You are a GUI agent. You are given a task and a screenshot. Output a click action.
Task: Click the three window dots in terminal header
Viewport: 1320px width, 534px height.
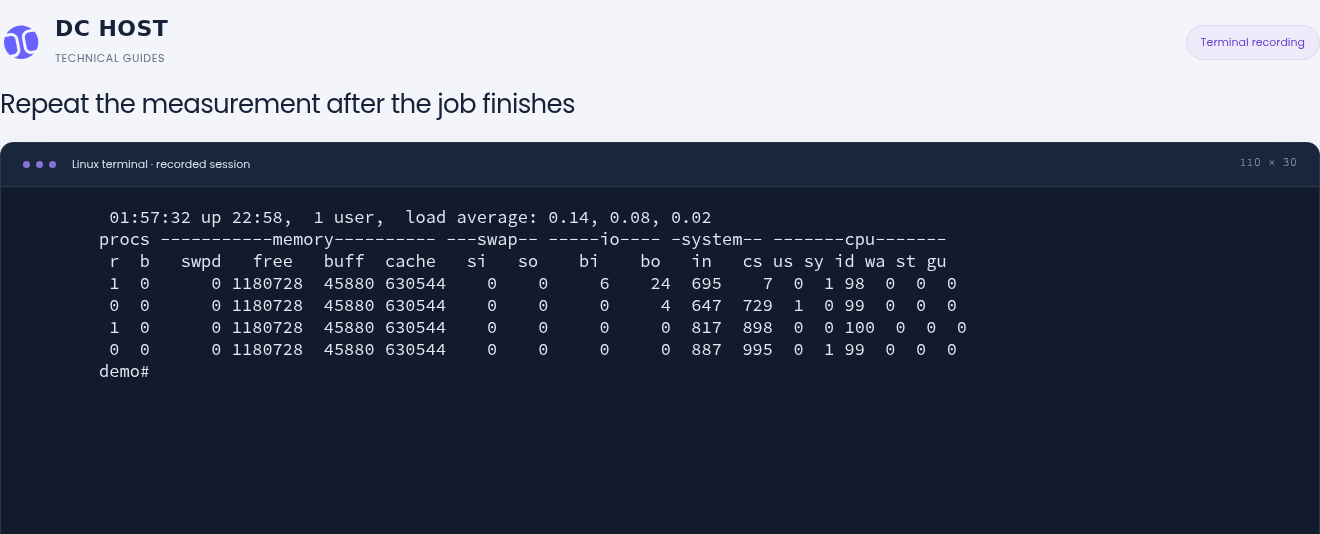coord(39,164)
